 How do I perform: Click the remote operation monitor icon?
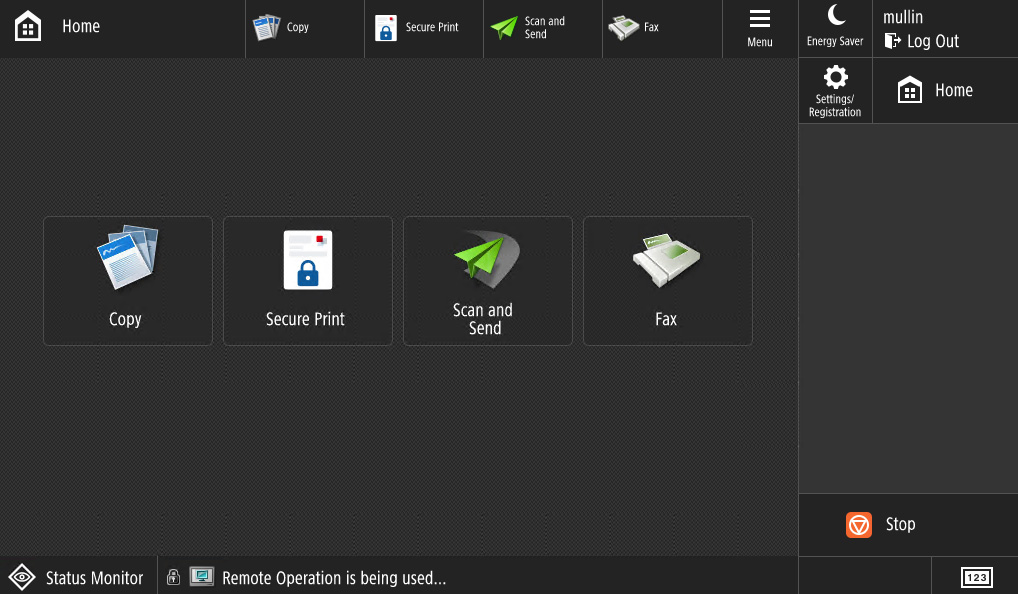[202, 576]
